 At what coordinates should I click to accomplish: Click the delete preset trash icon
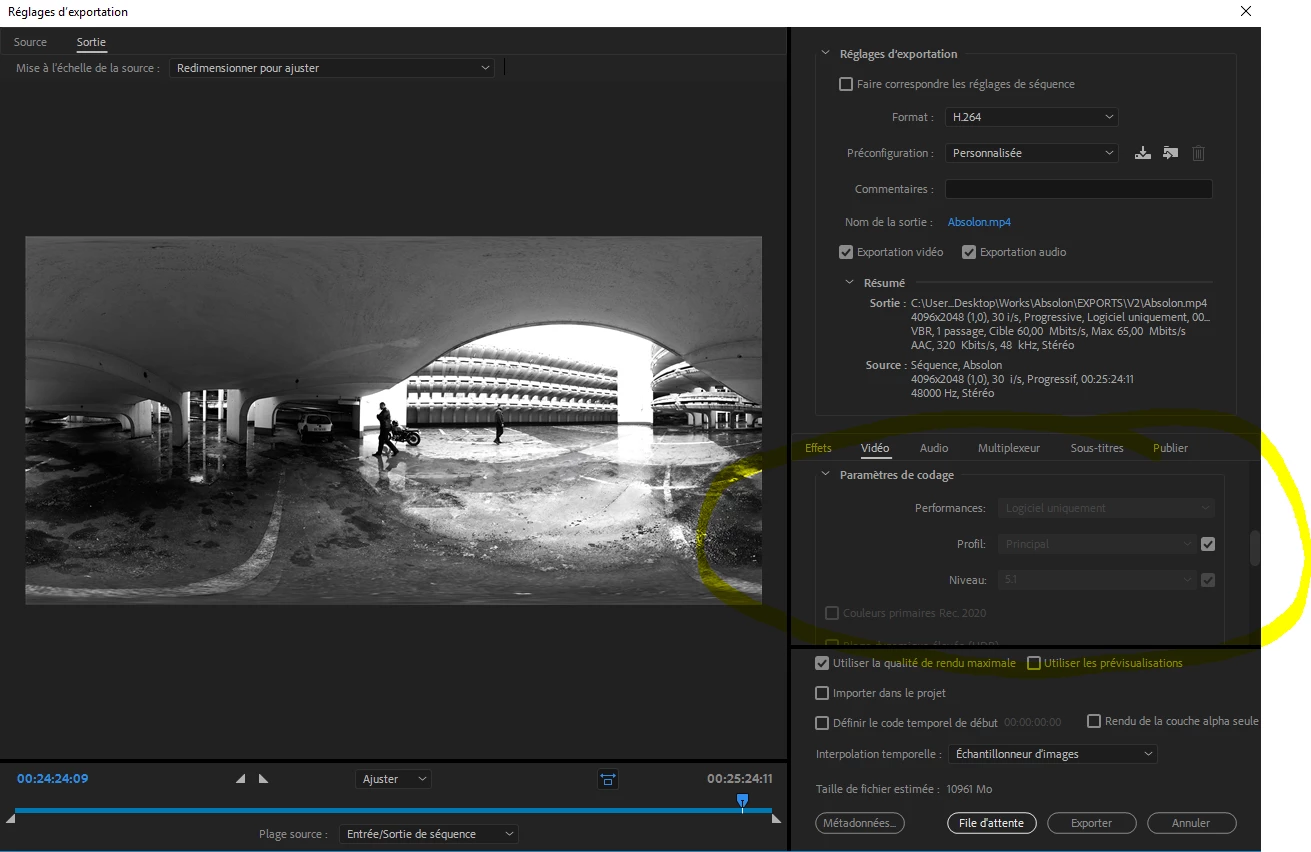tap(1198, 153)
